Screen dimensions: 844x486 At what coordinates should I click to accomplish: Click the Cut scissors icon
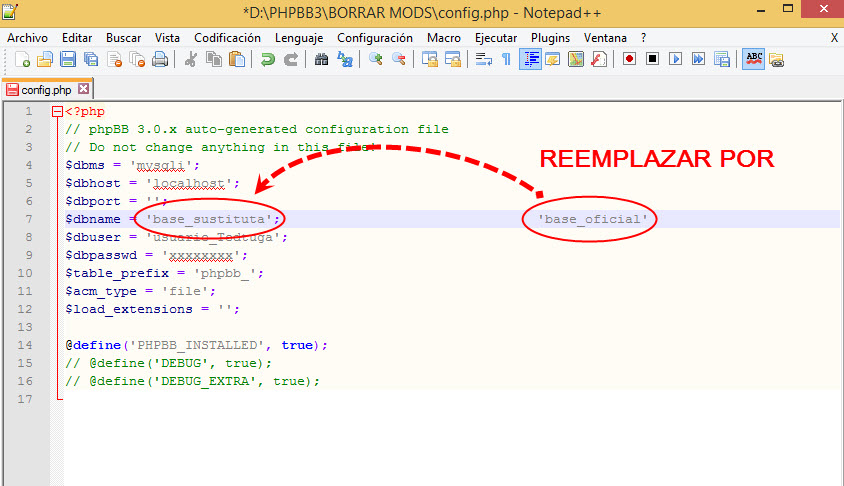pos(190,60)
